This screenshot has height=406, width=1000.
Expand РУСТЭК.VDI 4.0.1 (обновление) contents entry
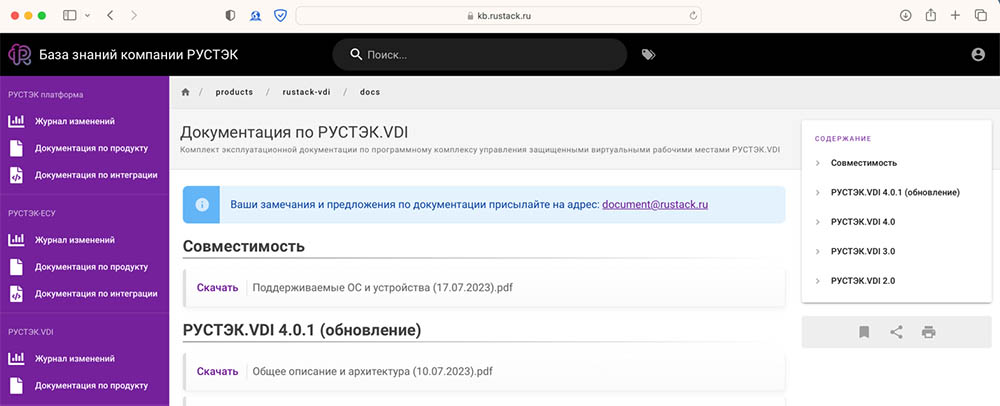[895, 192]
